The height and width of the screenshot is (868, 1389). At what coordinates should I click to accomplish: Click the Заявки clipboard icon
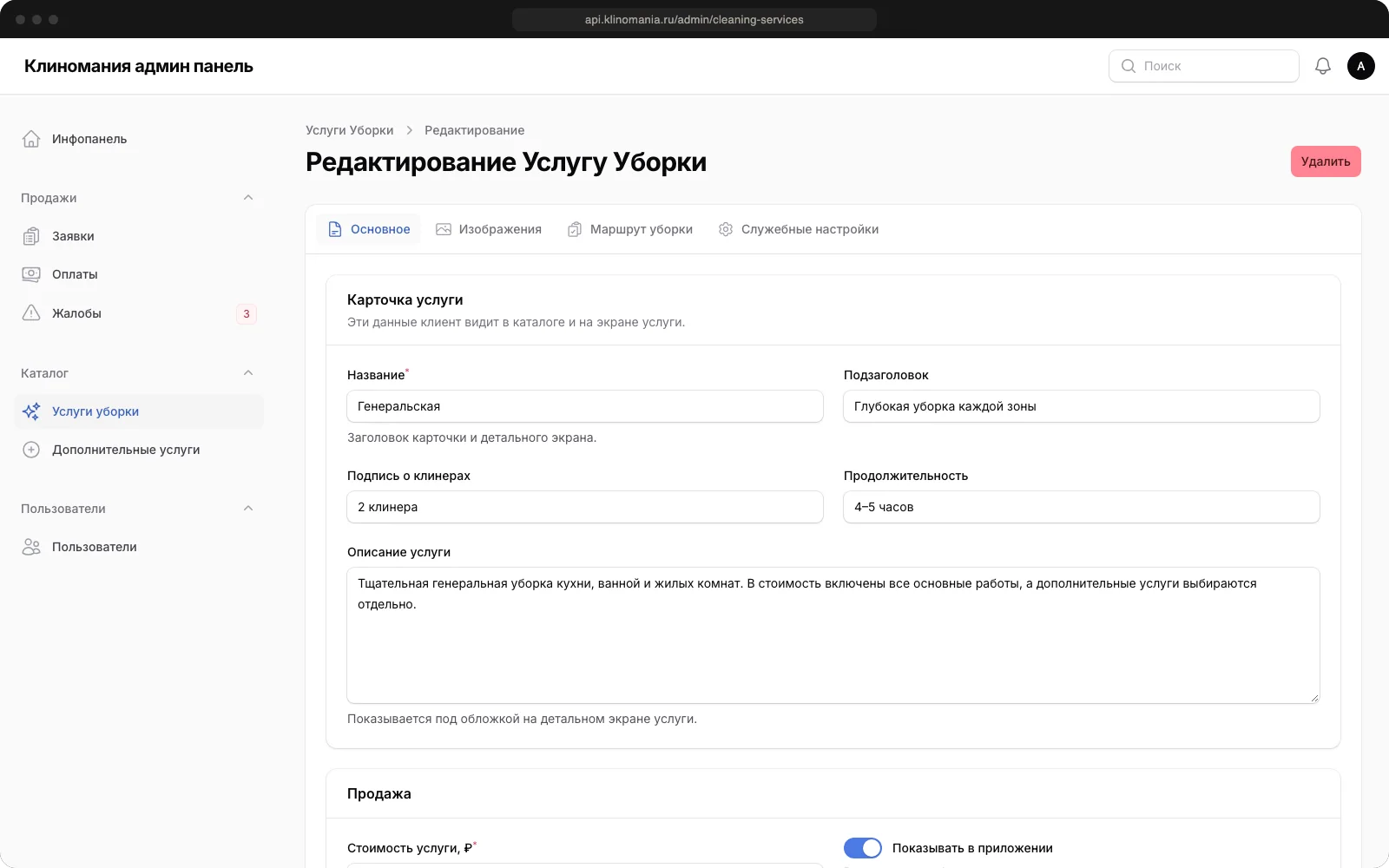pos(31,236)
